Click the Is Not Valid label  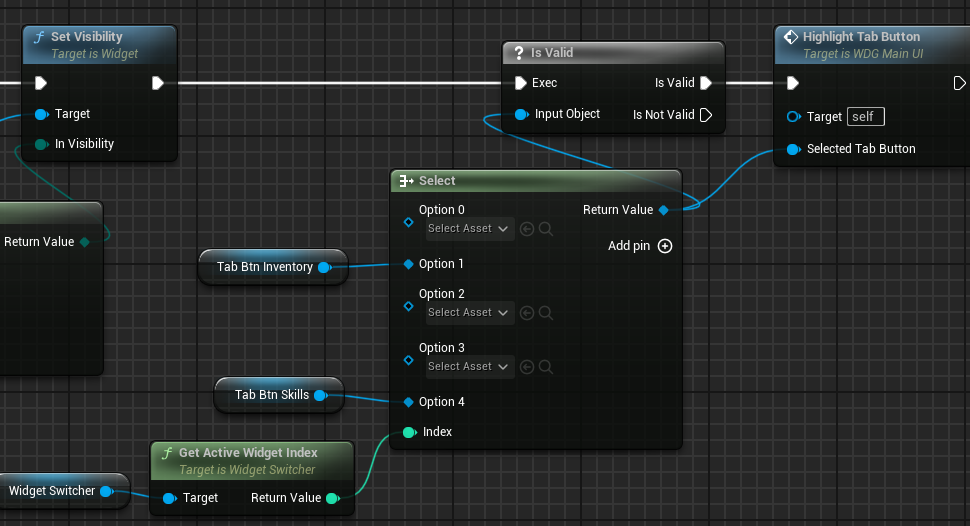[663, 114]
